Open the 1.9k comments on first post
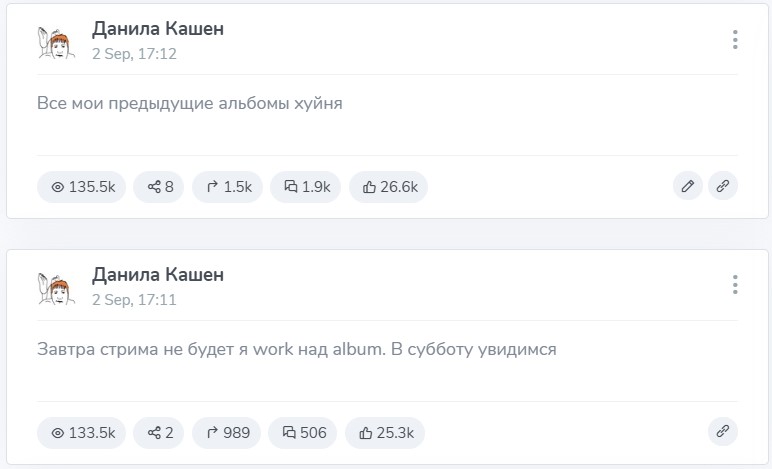Screen dimensions: 772x469 click(306, 186)
